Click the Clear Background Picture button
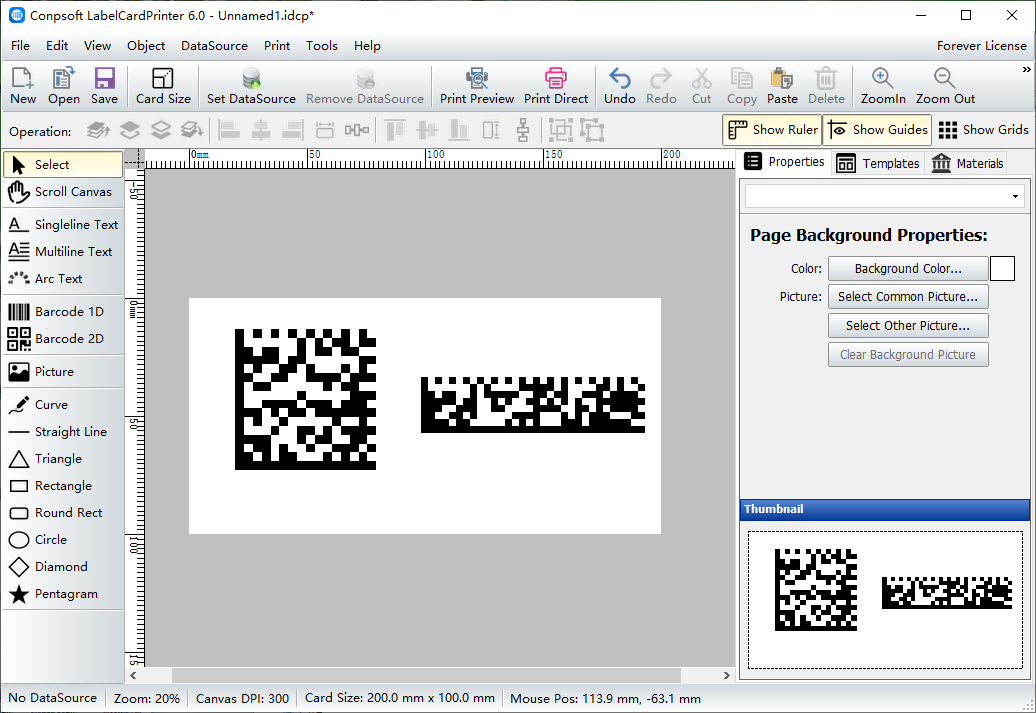Screen dimensions: 1036x713 [908, 355]
